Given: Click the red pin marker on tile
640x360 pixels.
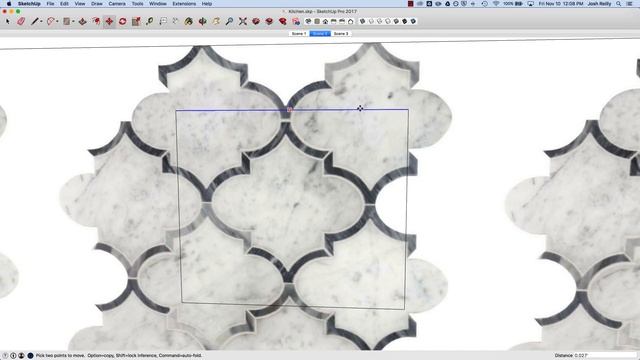Looking at the screenshot, I should coord(289,109).
